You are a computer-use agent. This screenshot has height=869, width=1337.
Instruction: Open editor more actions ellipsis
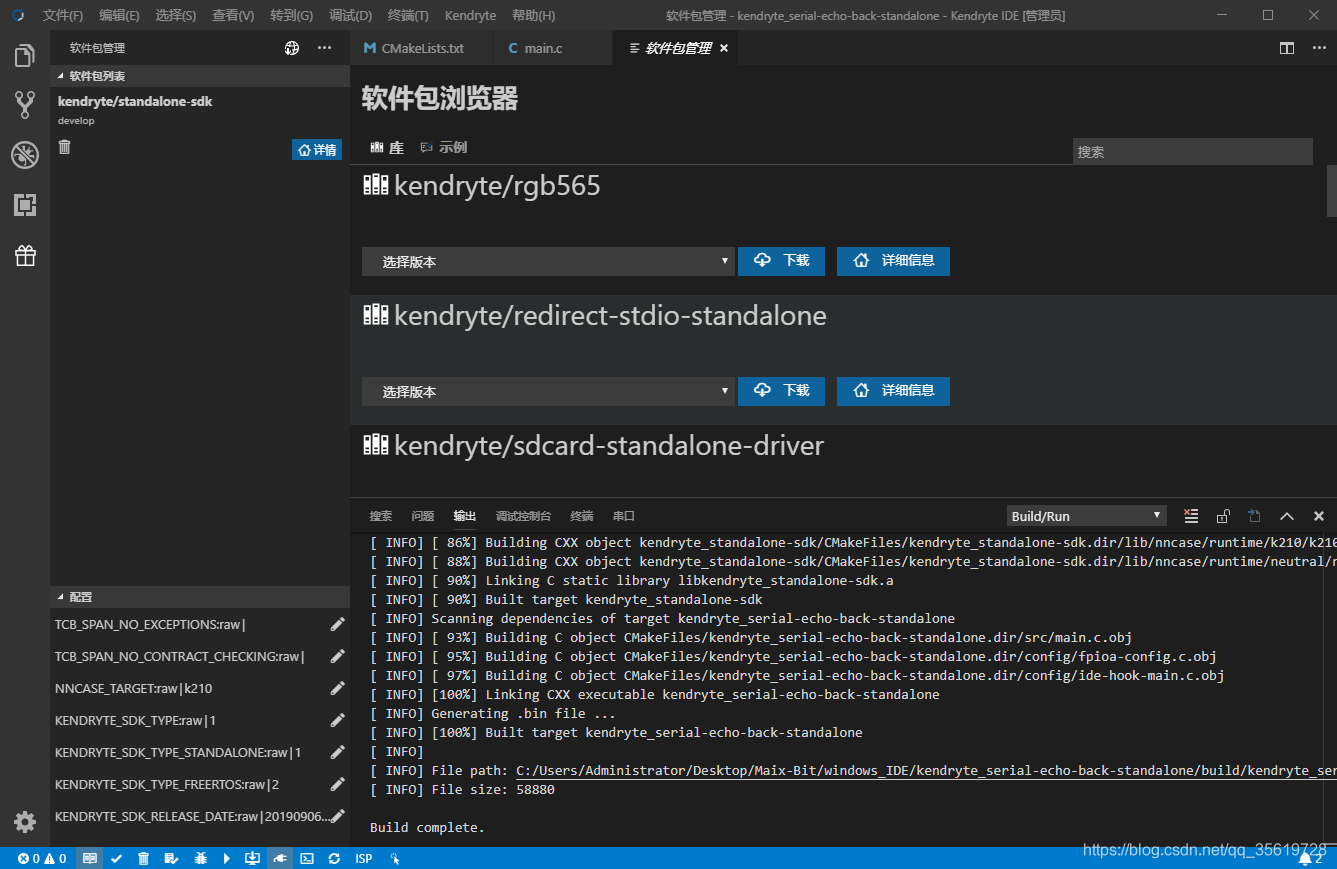point(1318,48)
